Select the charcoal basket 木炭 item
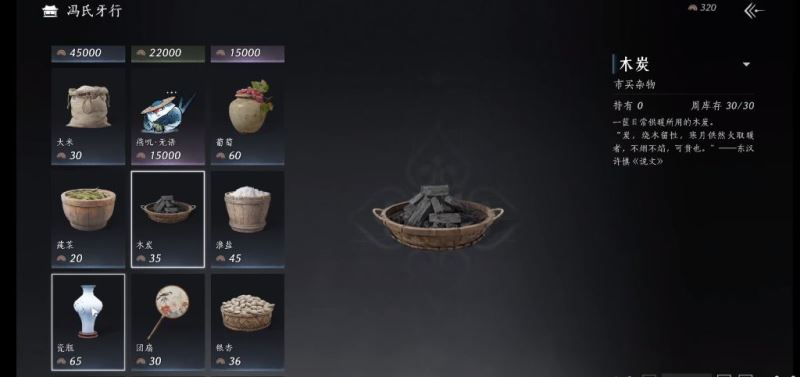This screenshot has height=377, width=800. pyautogui.click(x=168, y=219)
